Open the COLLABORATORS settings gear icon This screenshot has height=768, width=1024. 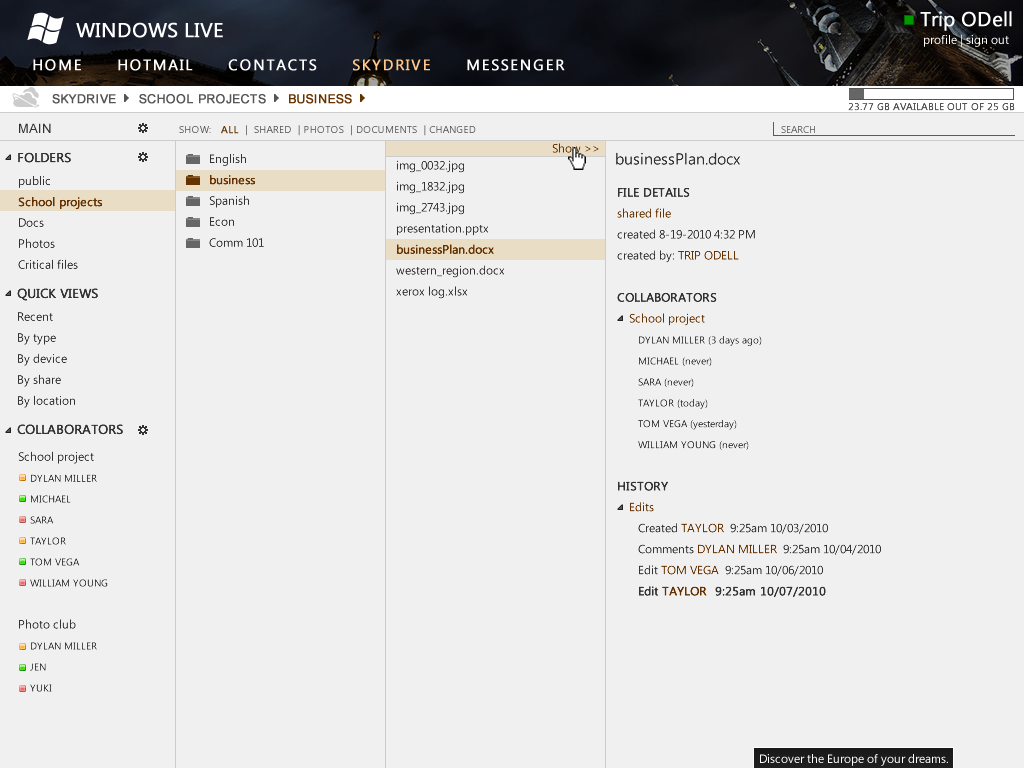click(x=143, y=430)
